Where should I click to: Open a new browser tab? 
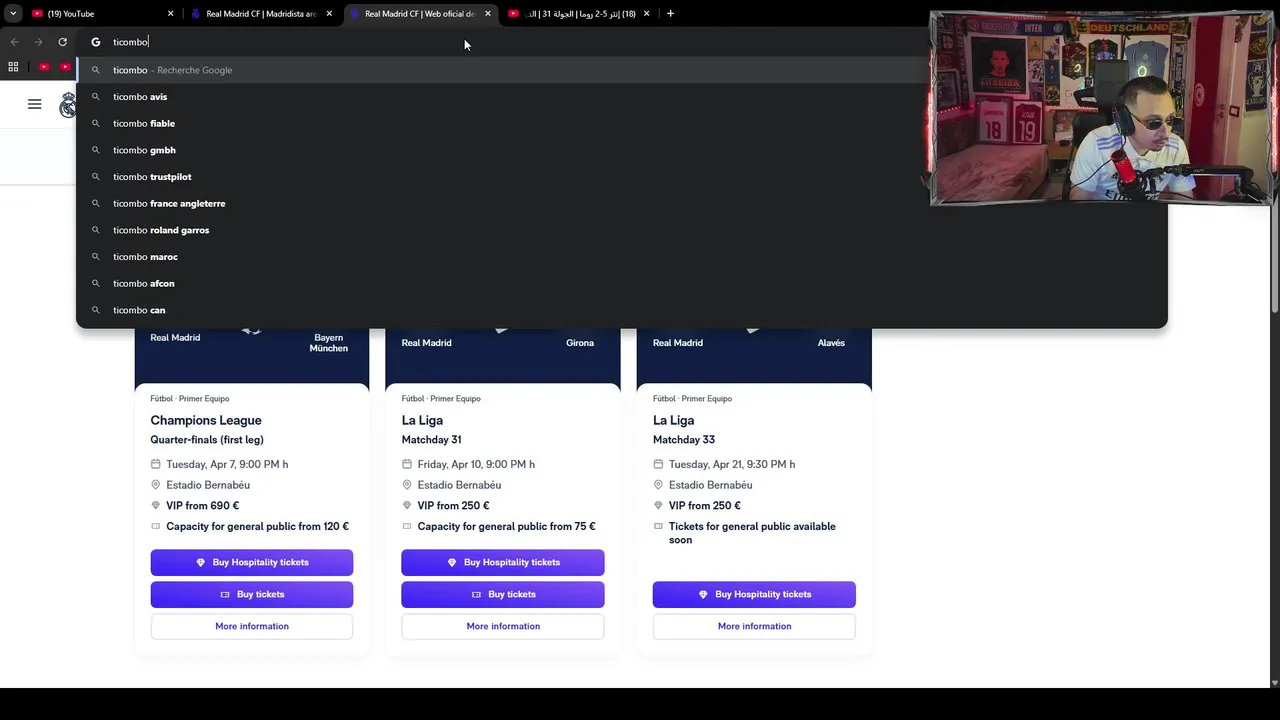coord(670,14)
